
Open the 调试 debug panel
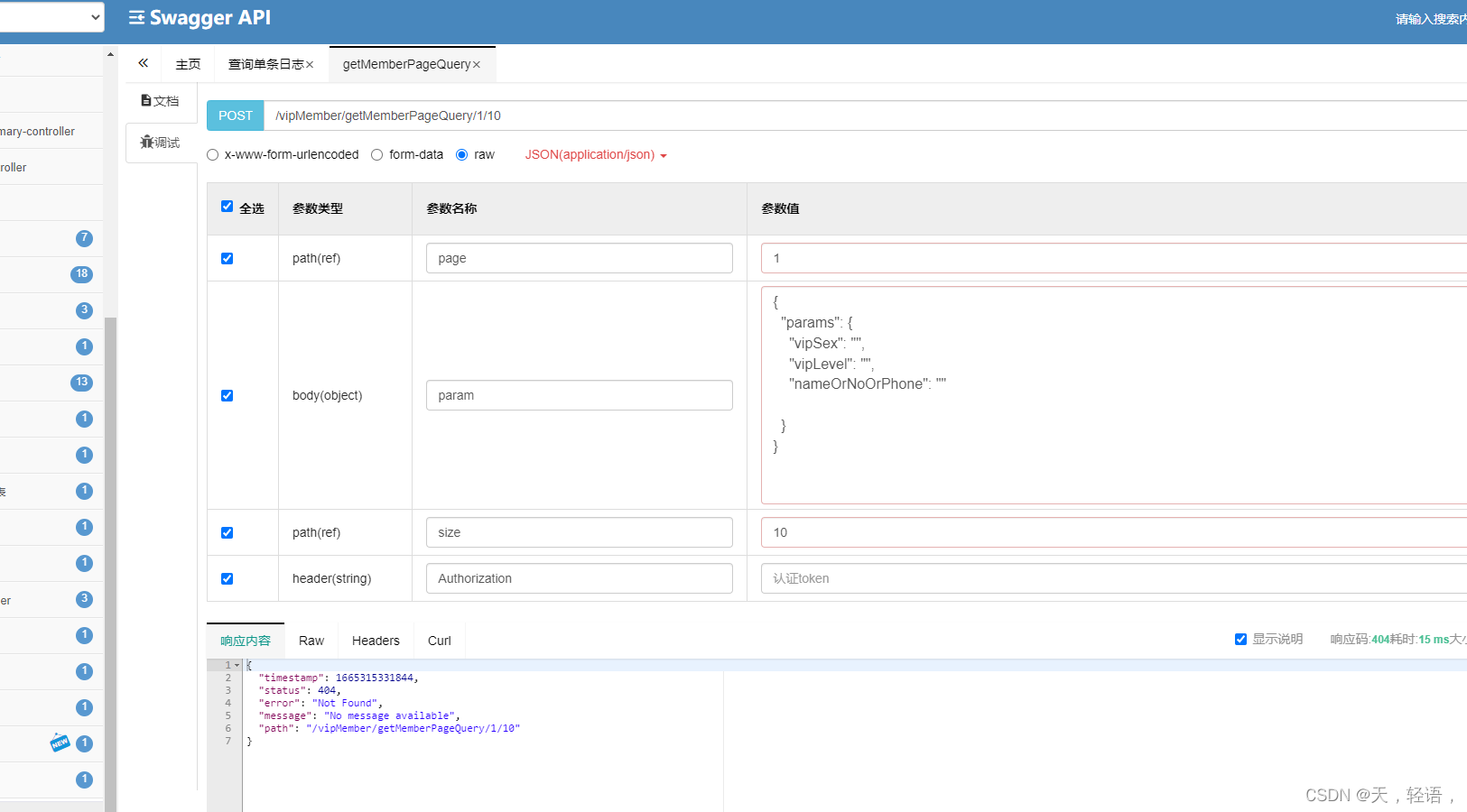(x=161, y=143)
